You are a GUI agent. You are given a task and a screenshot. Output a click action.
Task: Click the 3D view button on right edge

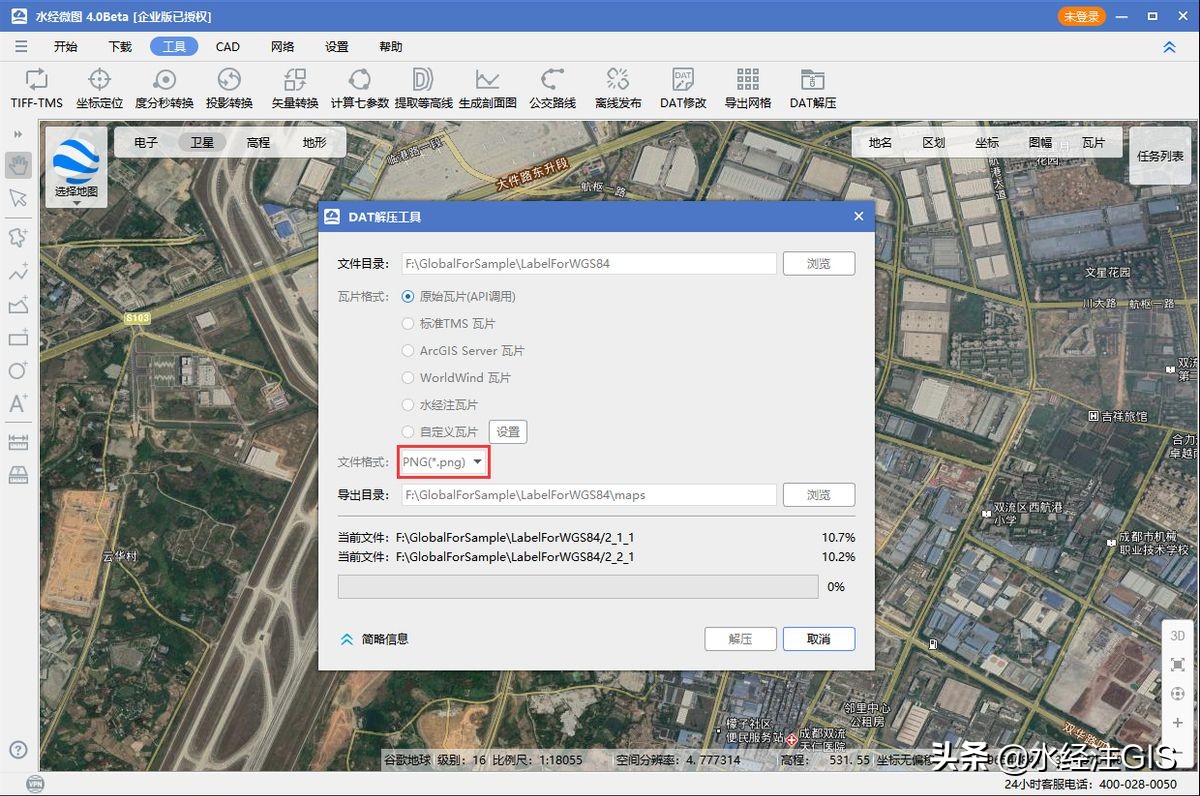(1177, 634)
